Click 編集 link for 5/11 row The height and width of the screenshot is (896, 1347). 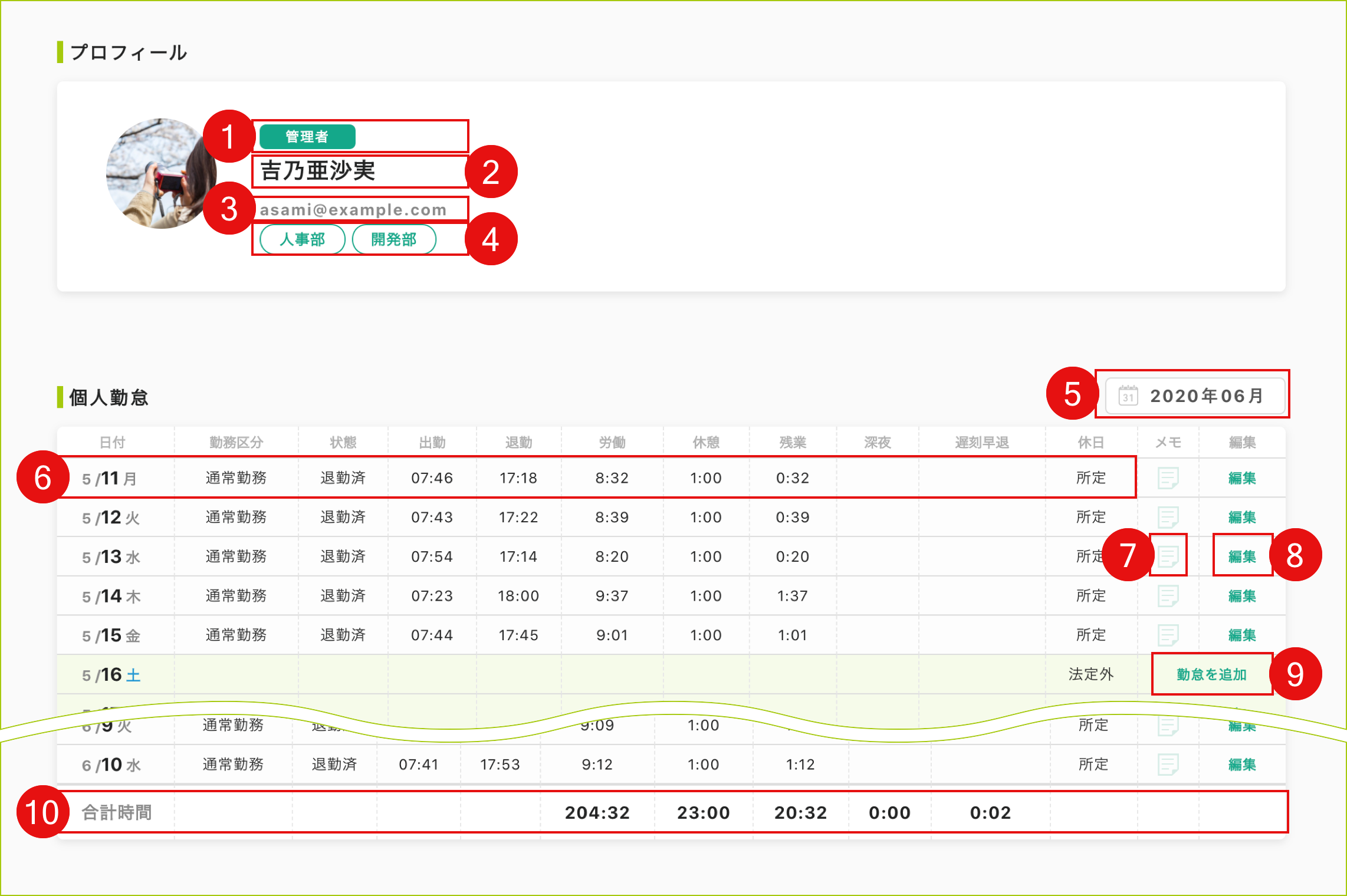(x=1241, y=478)
